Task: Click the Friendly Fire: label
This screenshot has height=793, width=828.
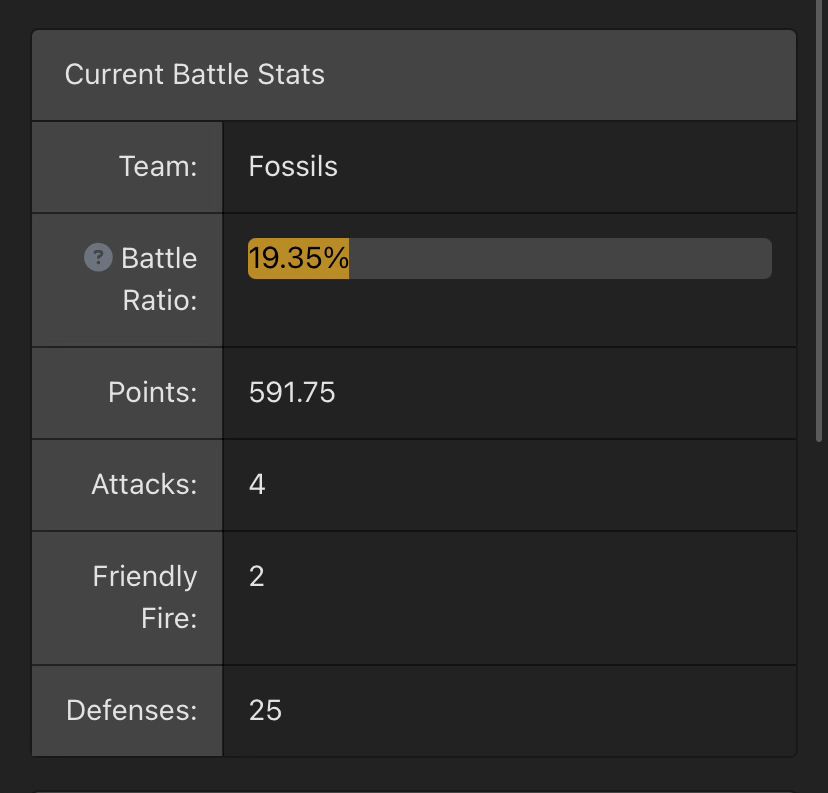Action: click(145, 598)
